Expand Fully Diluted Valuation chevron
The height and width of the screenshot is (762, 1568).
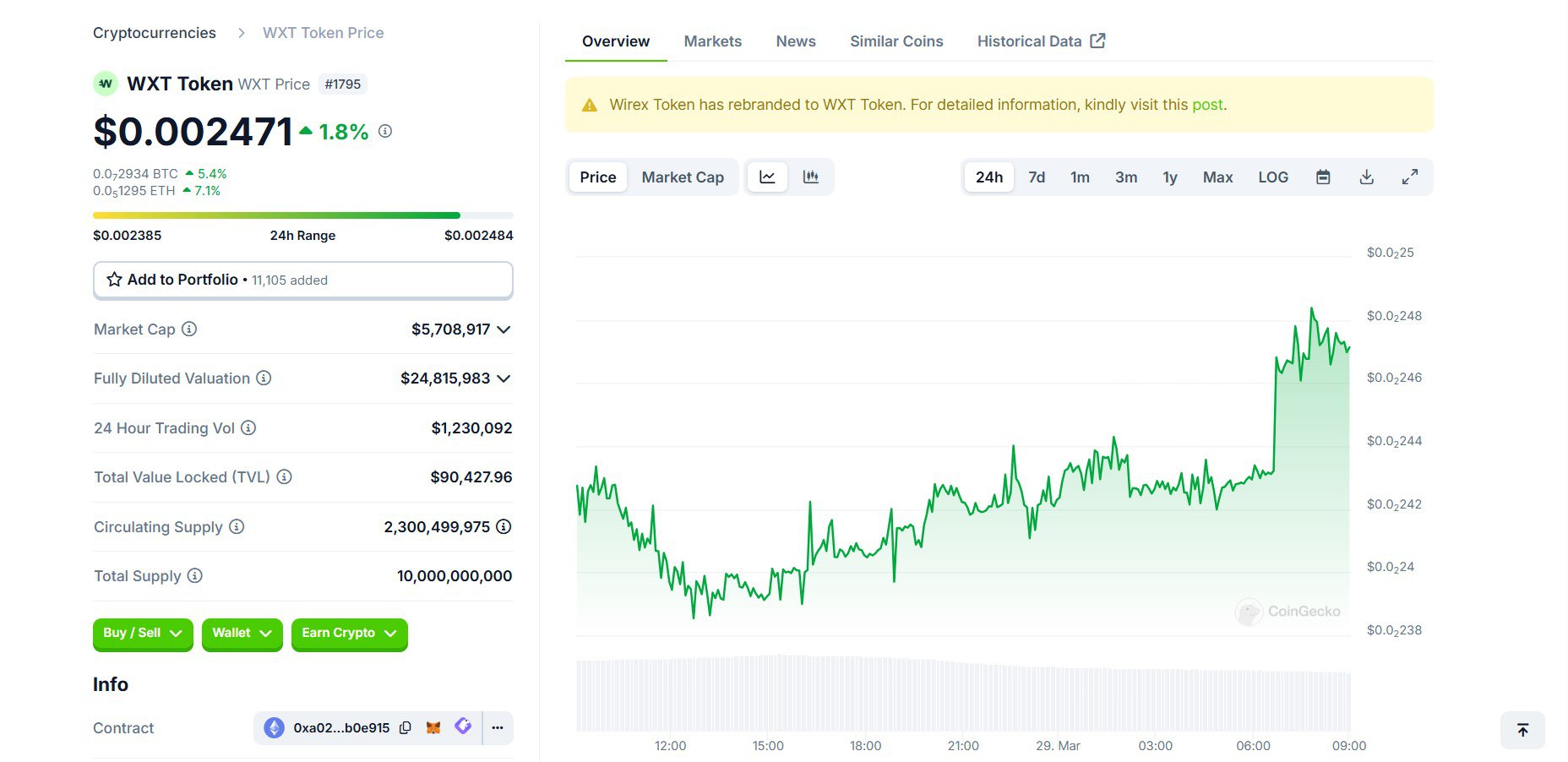[x=504, y=378]
